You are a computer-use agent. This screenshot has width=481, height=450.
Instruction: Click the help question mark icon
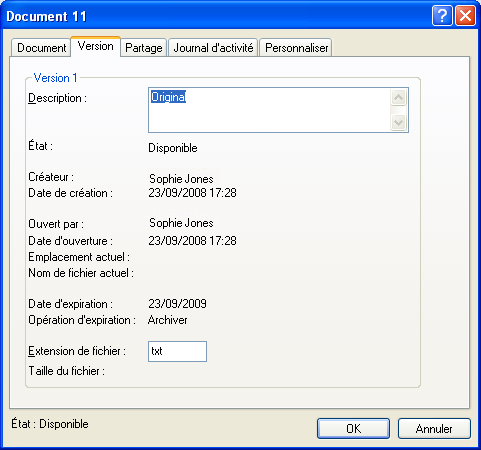[442, 16]
